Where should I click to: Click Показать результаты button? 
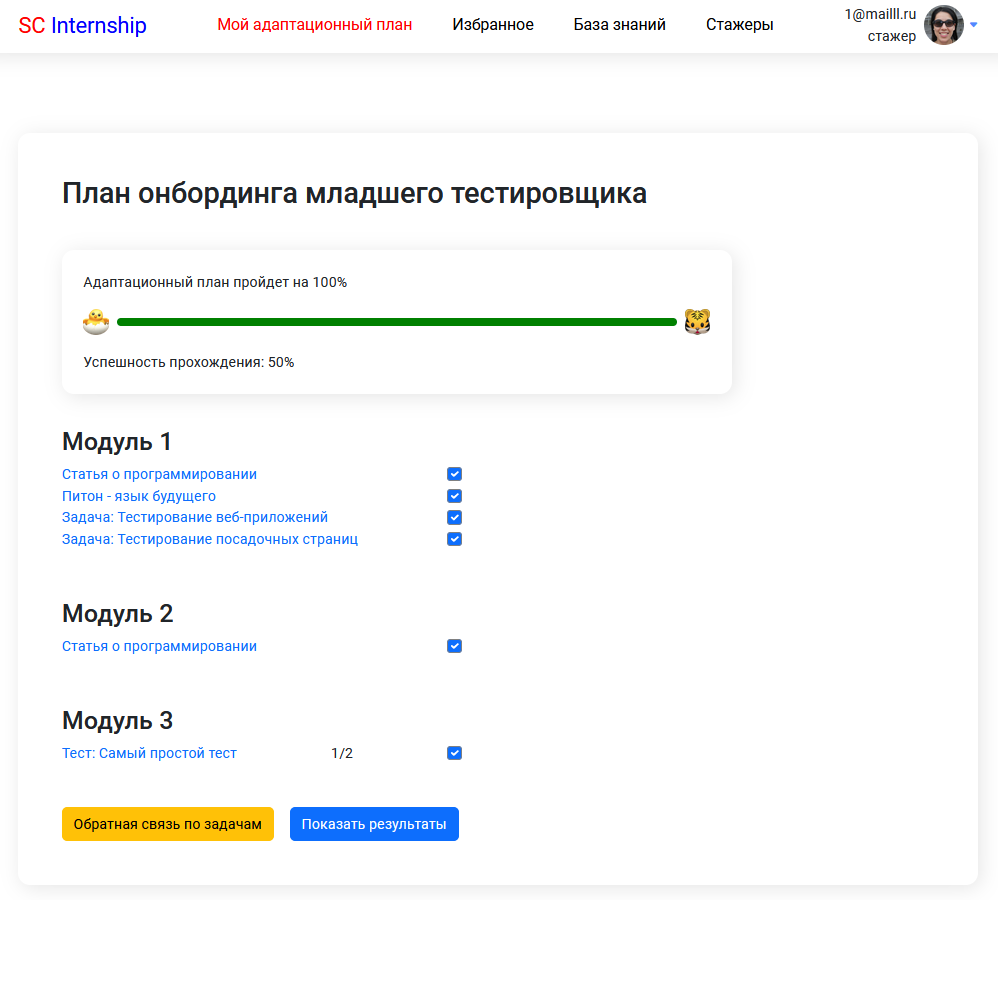coord(374,824)
